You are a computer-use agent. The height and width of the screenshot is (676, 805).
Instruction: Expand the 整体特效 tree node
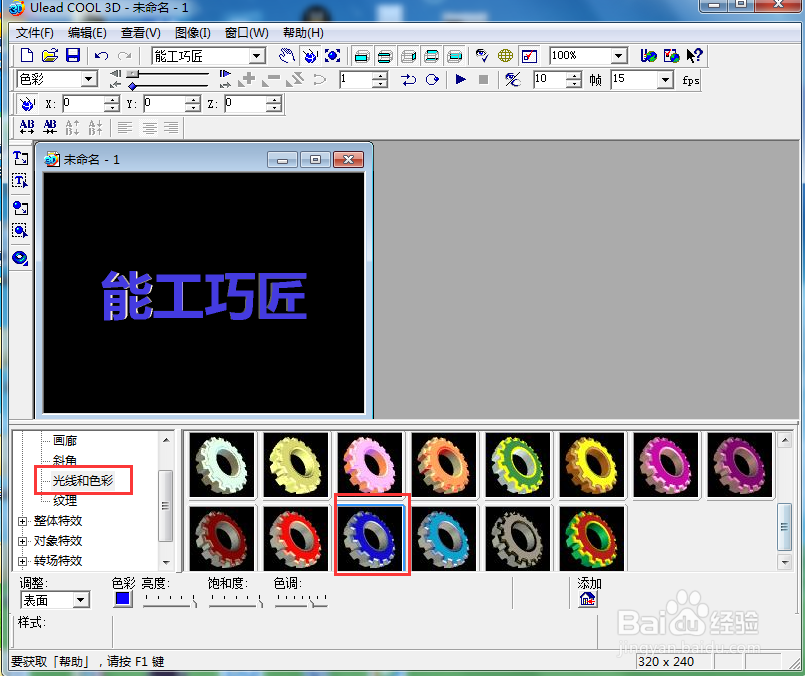coord(22,522)
